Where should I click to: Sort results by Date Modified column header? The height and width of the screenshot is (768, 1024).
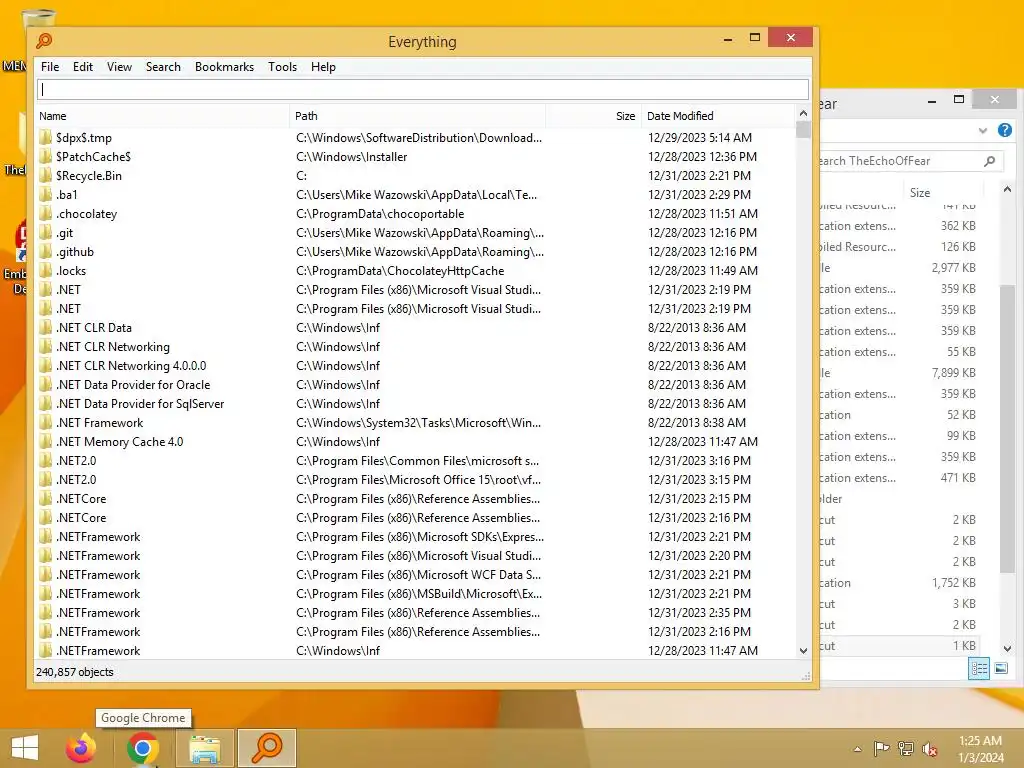[x=718, y=116]
